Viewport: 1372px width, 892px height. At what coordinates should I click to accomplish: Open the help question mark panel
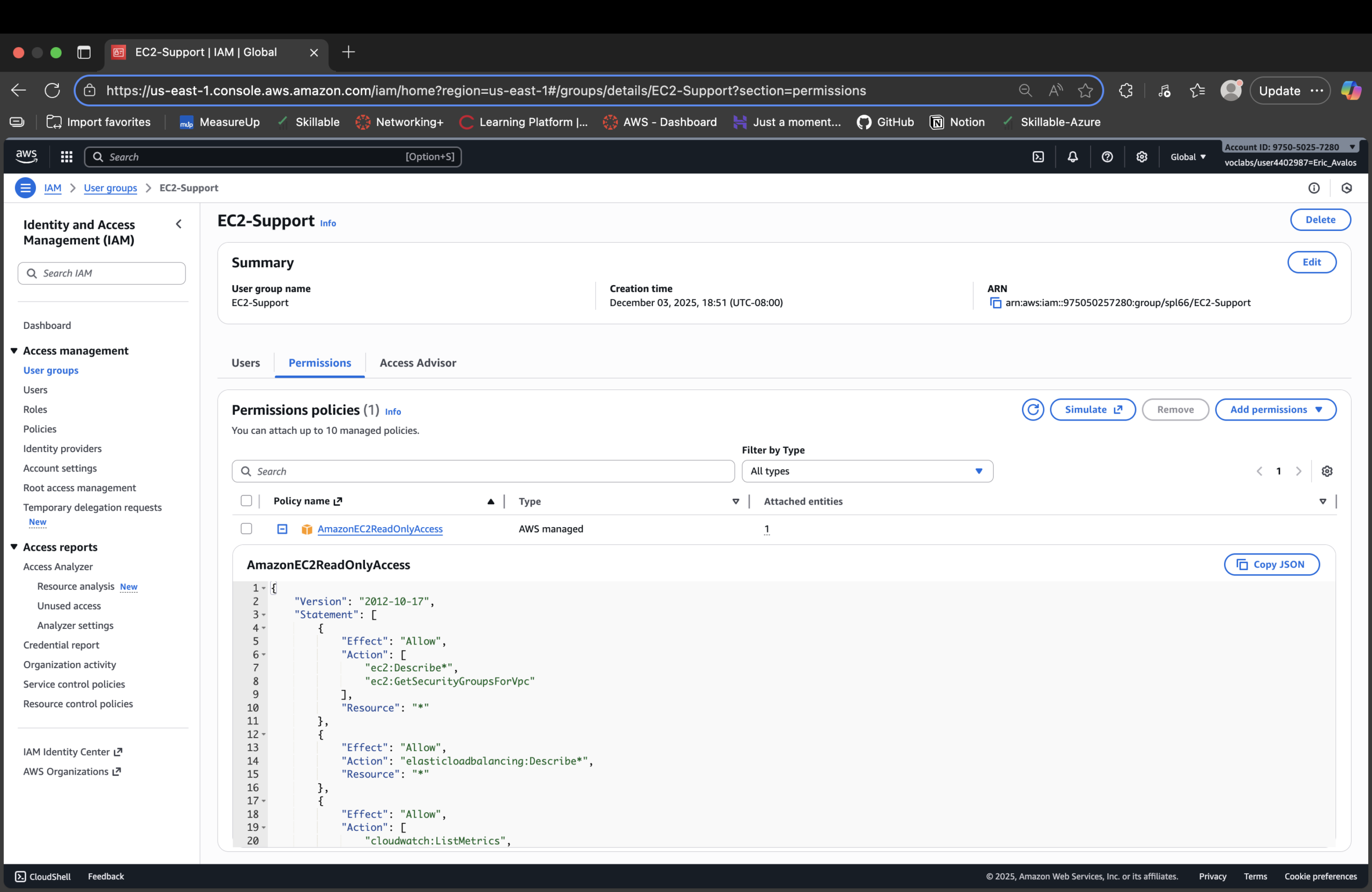(x=1107, y=156)
